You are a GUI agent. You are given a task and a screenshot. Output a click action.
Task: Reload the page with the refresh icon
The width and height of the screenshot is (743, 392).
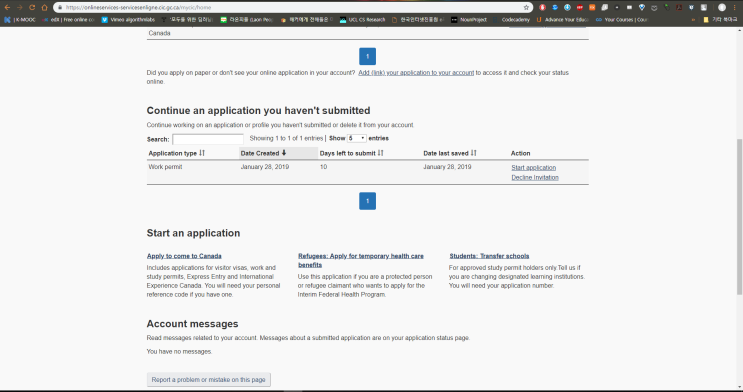32,7
